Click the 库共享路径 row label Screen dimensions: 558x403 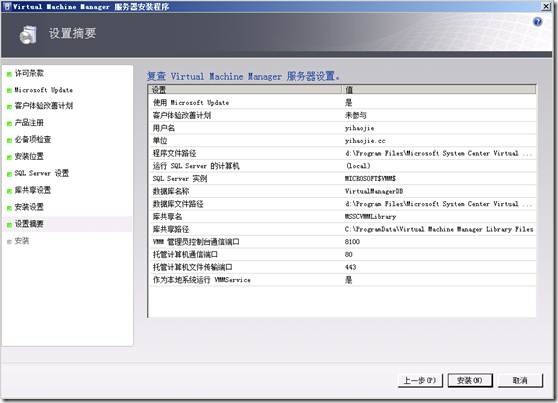pos(171,229)
